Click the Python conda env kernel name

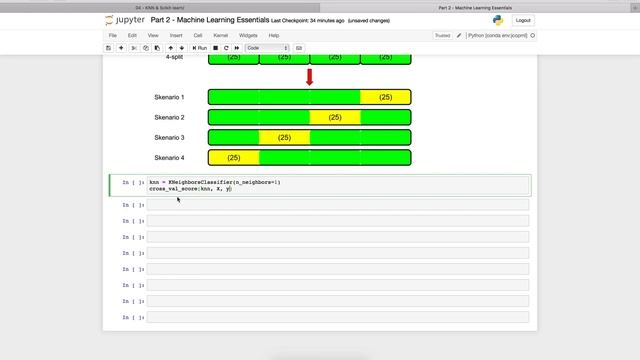pyautogui.click(x=498, y=36)
